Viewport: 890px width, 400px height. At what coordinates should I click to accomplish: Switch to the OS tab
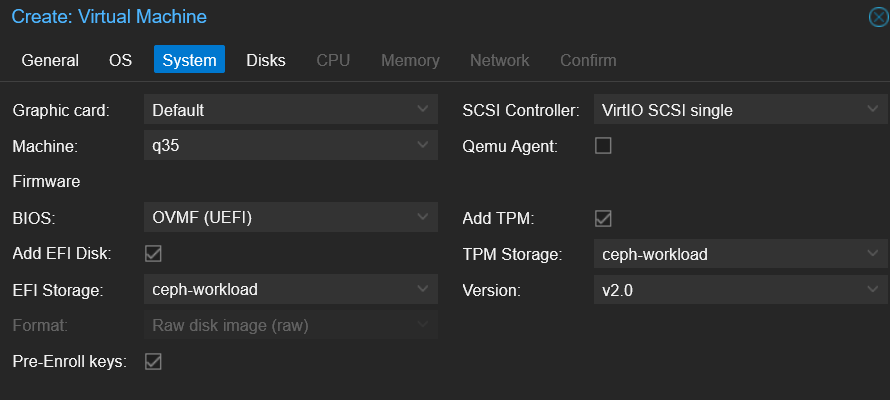120,60
